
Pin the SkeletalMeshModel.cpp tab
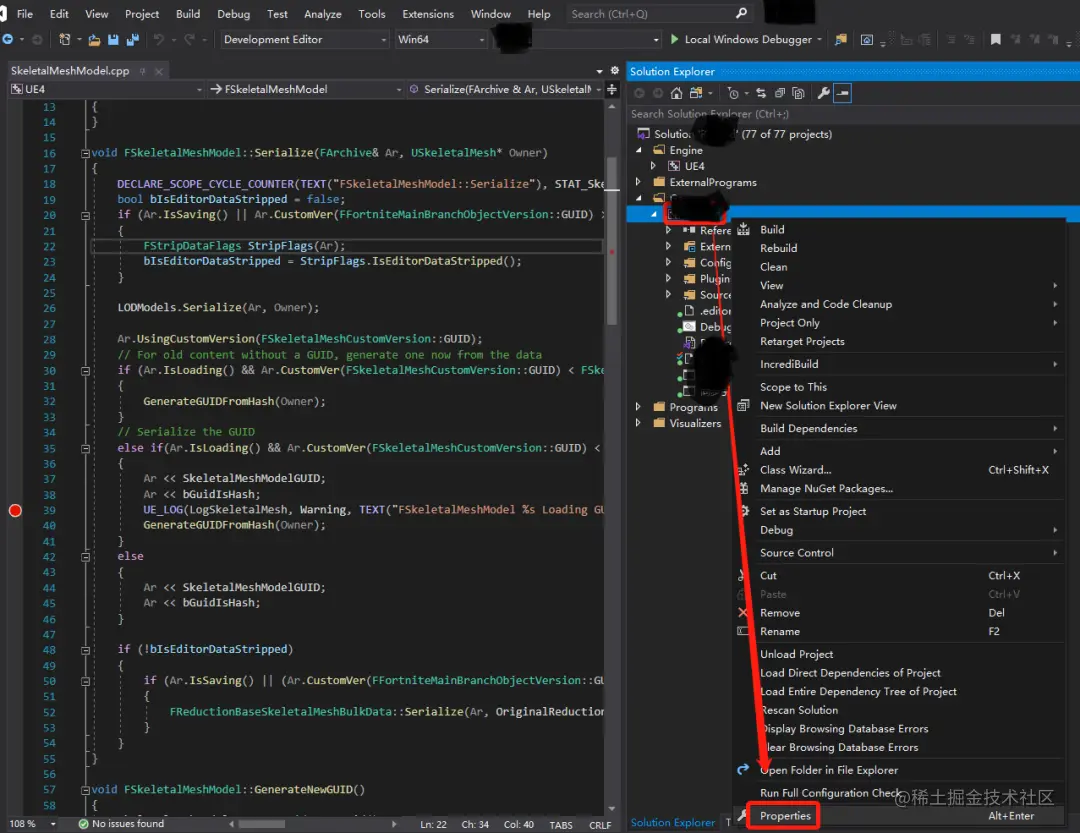[143, 71]
